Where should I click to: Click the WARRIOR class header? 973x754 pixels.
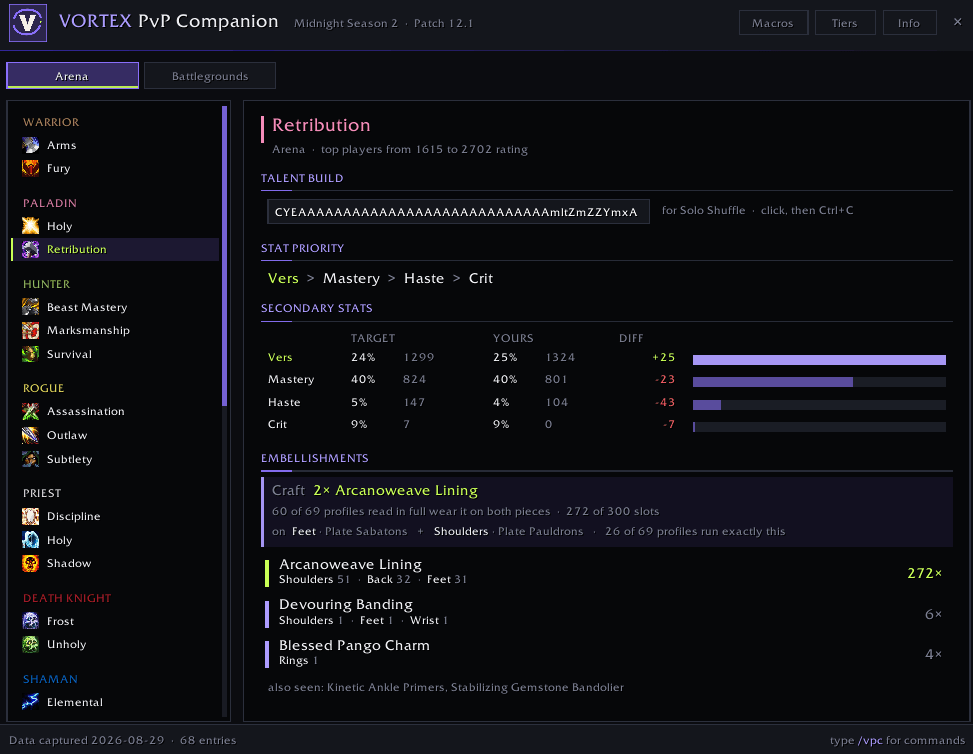click(x=51, y=122)
